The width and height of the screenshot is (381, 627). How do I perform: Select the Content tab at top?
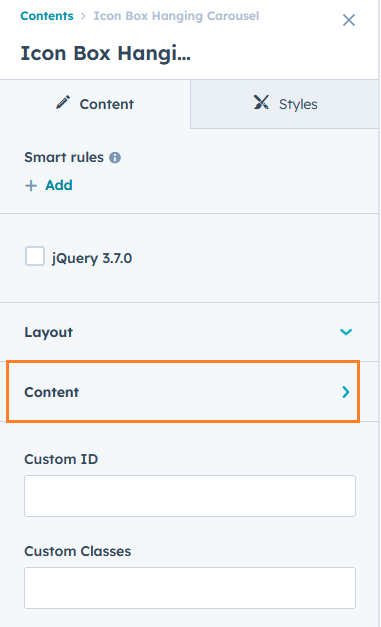(95, 104)
